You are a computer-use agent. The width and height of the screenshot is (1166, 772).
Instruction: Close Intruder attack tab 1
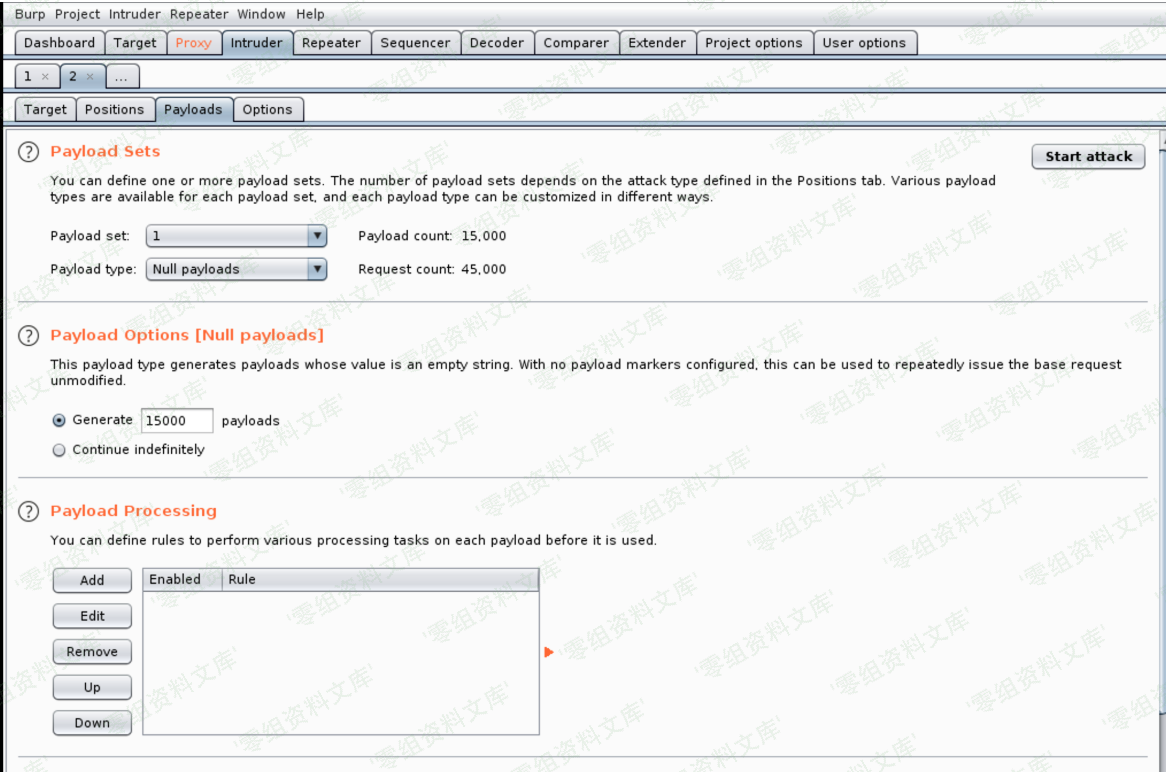(45, 77)
